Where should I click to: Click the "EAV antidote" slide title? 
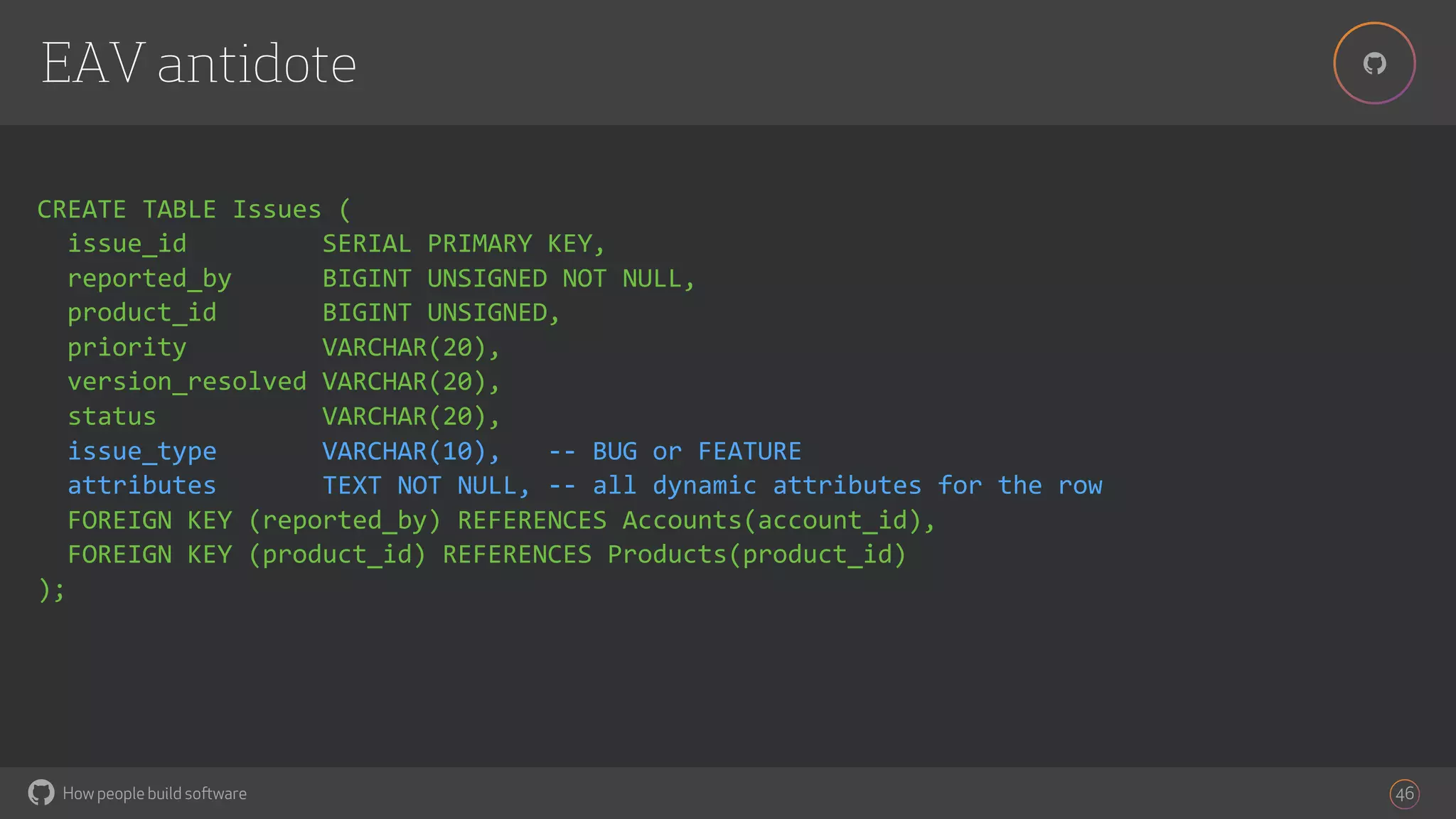199,63
